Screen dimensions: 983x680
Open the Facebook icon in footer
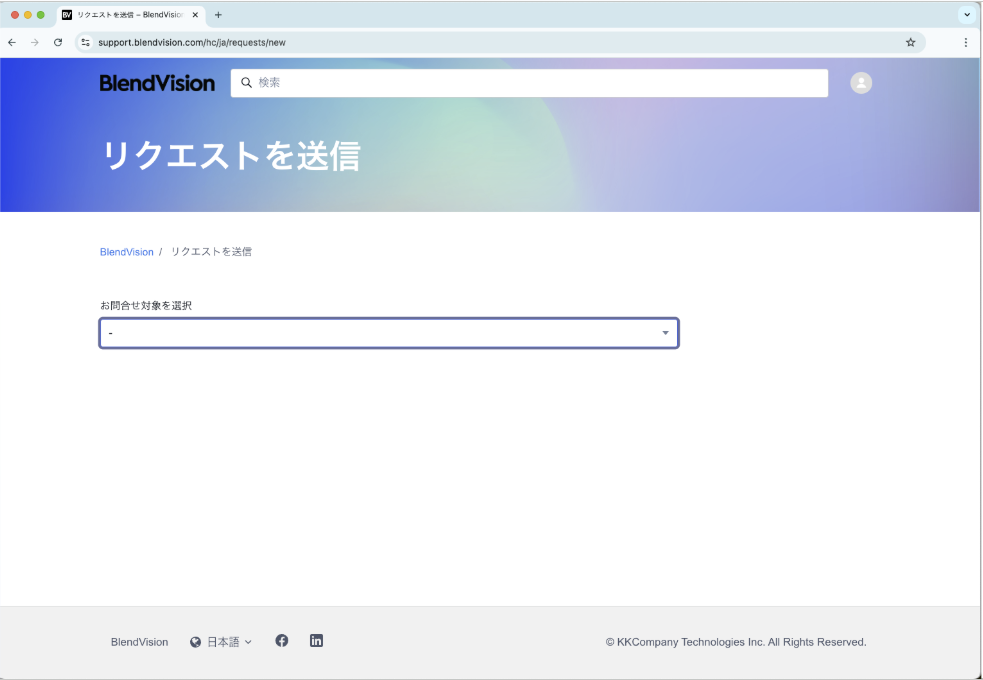coord(281,641)
